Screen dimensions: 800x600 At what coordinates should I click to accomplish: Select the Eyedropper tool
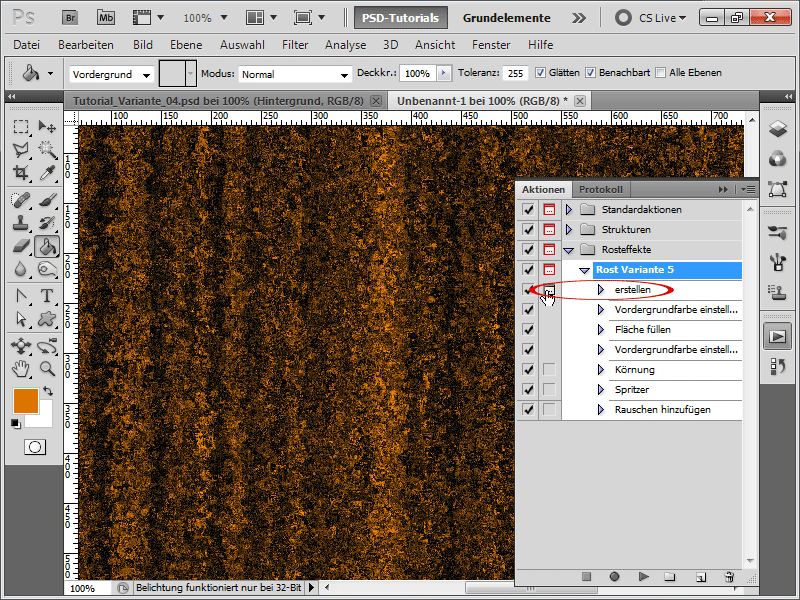coord(47,173)
